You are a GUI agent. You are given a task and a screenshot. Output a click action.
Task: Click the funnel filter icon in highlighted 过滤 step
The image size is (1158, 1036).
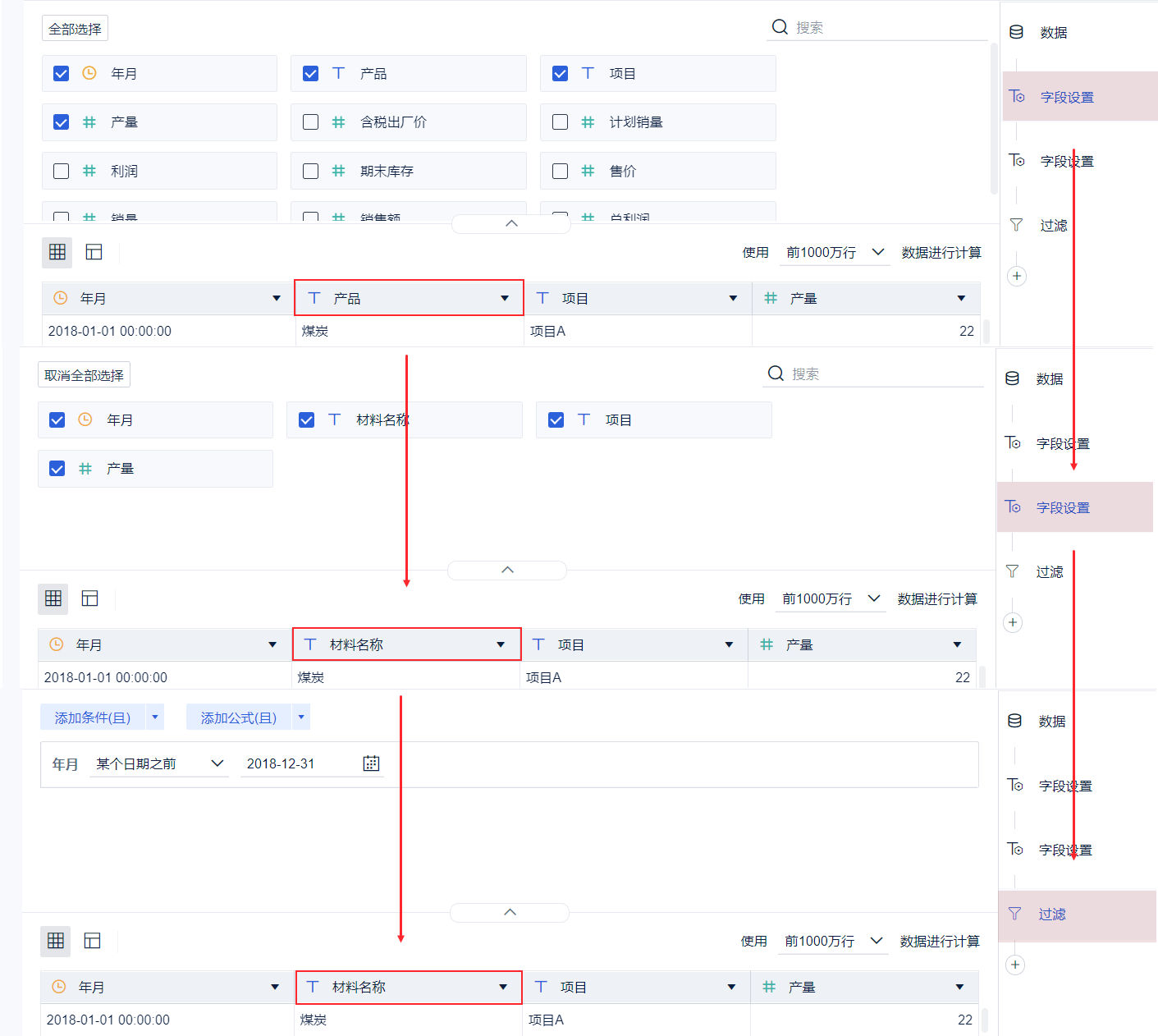(x=1015, y=914)
